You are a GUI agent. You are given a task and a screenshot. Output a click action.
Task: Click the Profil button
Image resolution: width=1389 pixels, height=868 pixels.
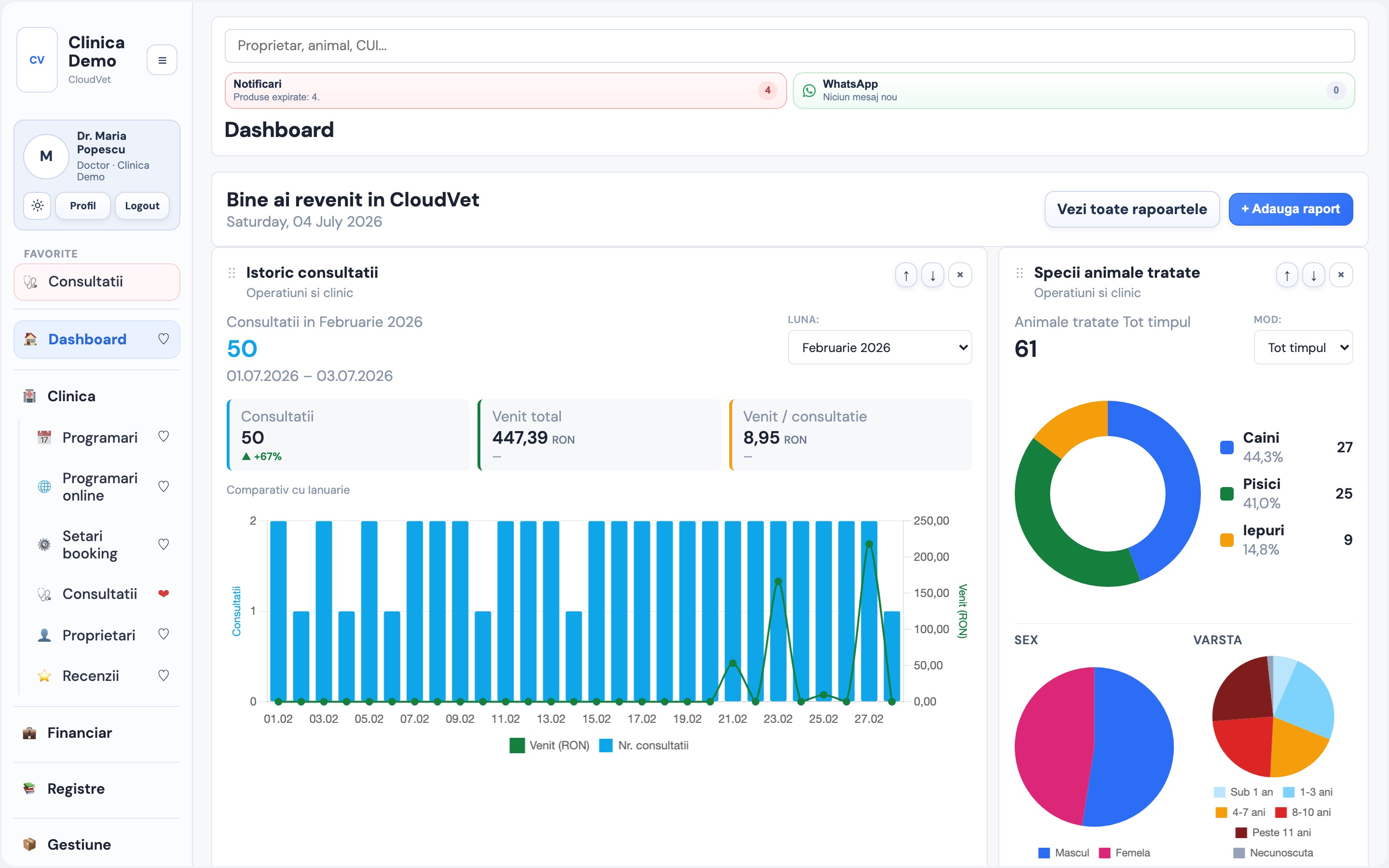pyautogui.click(x=82, y=205)
